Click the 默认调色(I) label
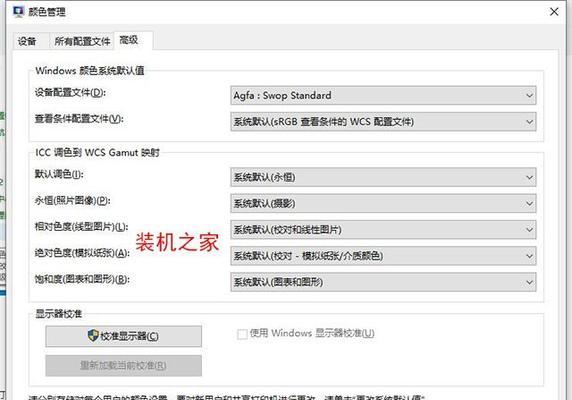The width and height of the screenshot is (572, 400). (59, 174)
